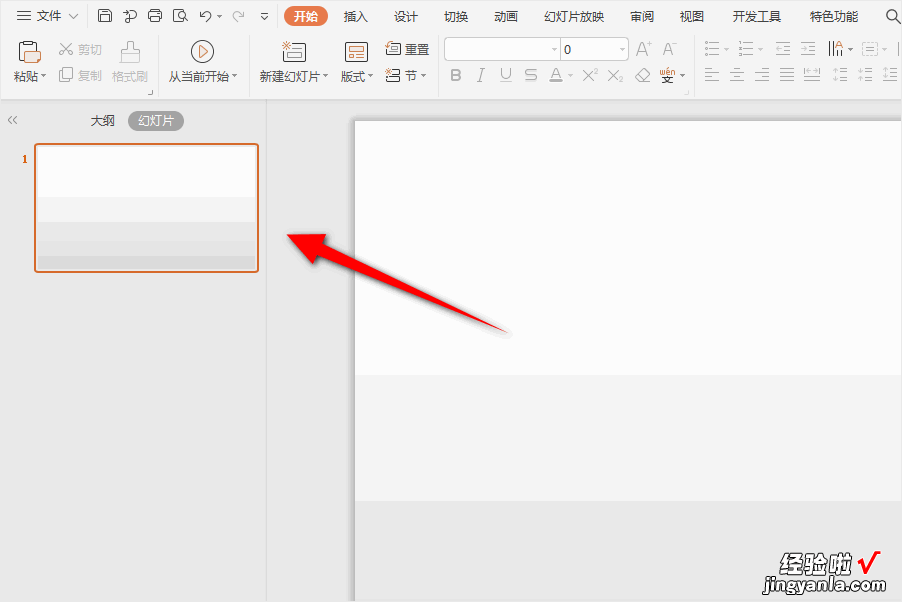Start slideshow with 从当前开始 play icon
Viewport: 902px width, 602px height.
click(x=202, y=52)
